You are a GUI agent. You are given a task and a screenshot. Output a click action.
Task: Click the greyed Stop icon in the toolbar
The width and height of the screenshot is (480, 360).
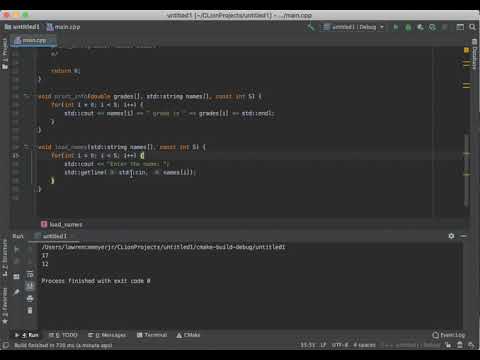pos(445,27)
